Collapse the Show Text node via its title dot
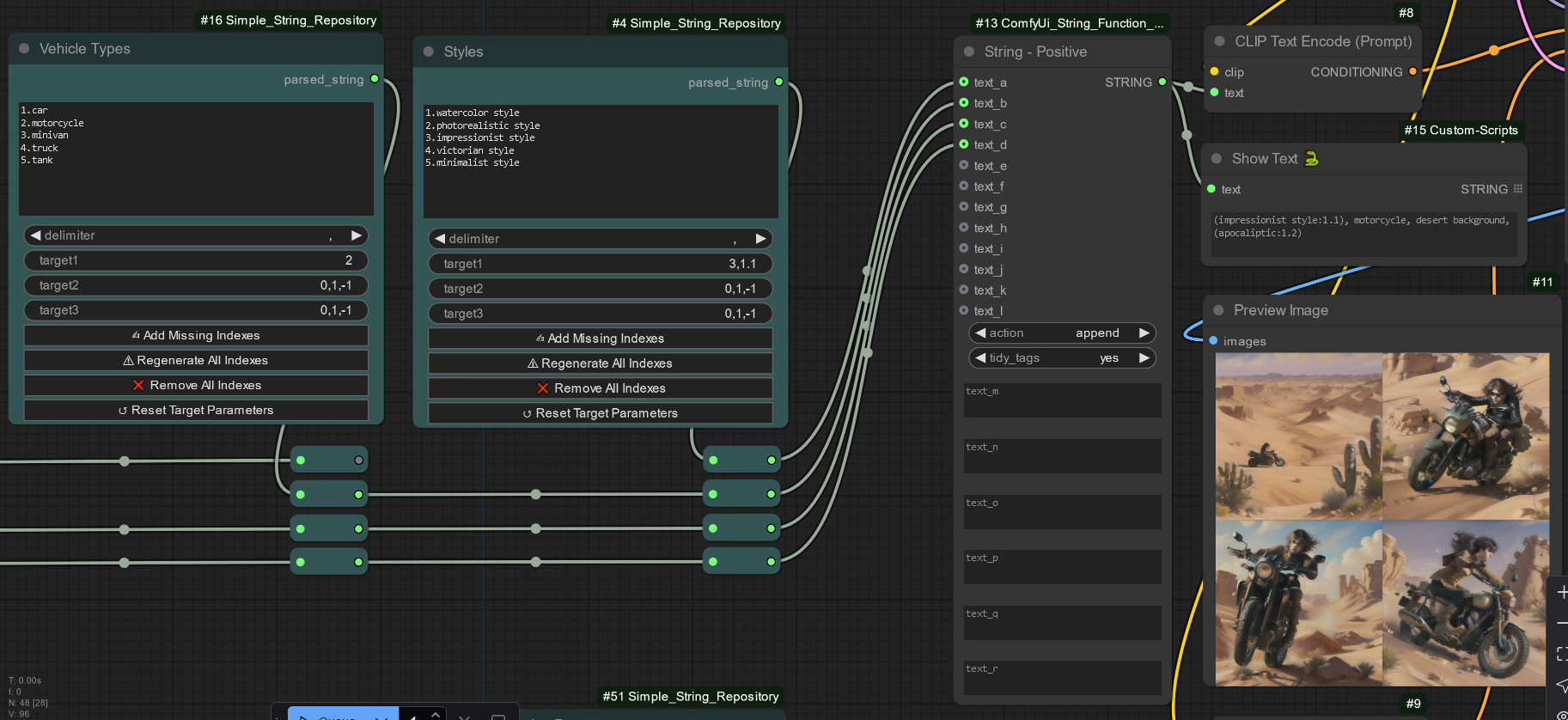The height and width of the screenshot is (720, 1568). [1217, 158]
